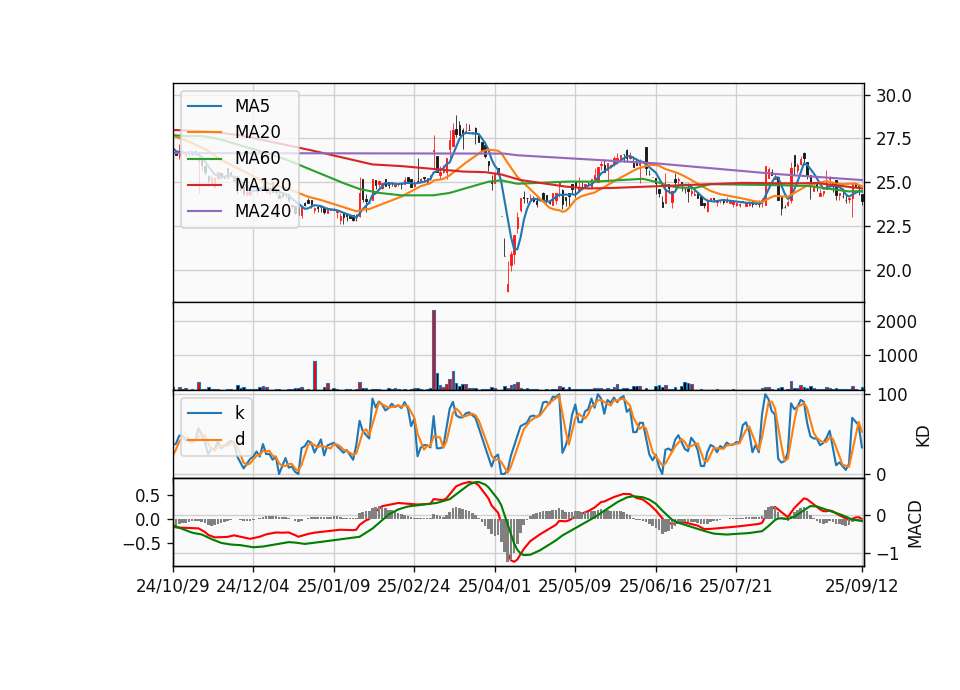Click the 24/12/04 date label

tap(252, 586)
